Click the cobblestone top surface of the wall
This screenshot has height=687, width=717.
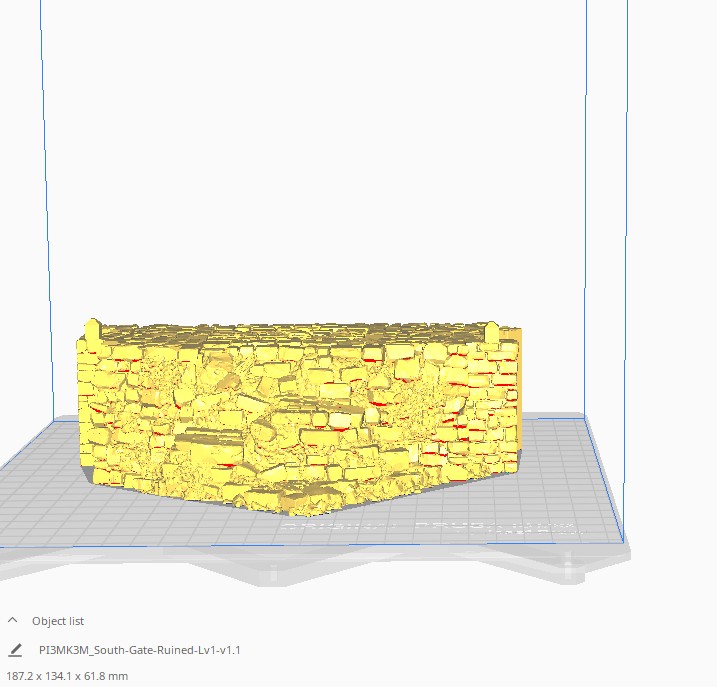pyautogui.click(x=293, y=333)
